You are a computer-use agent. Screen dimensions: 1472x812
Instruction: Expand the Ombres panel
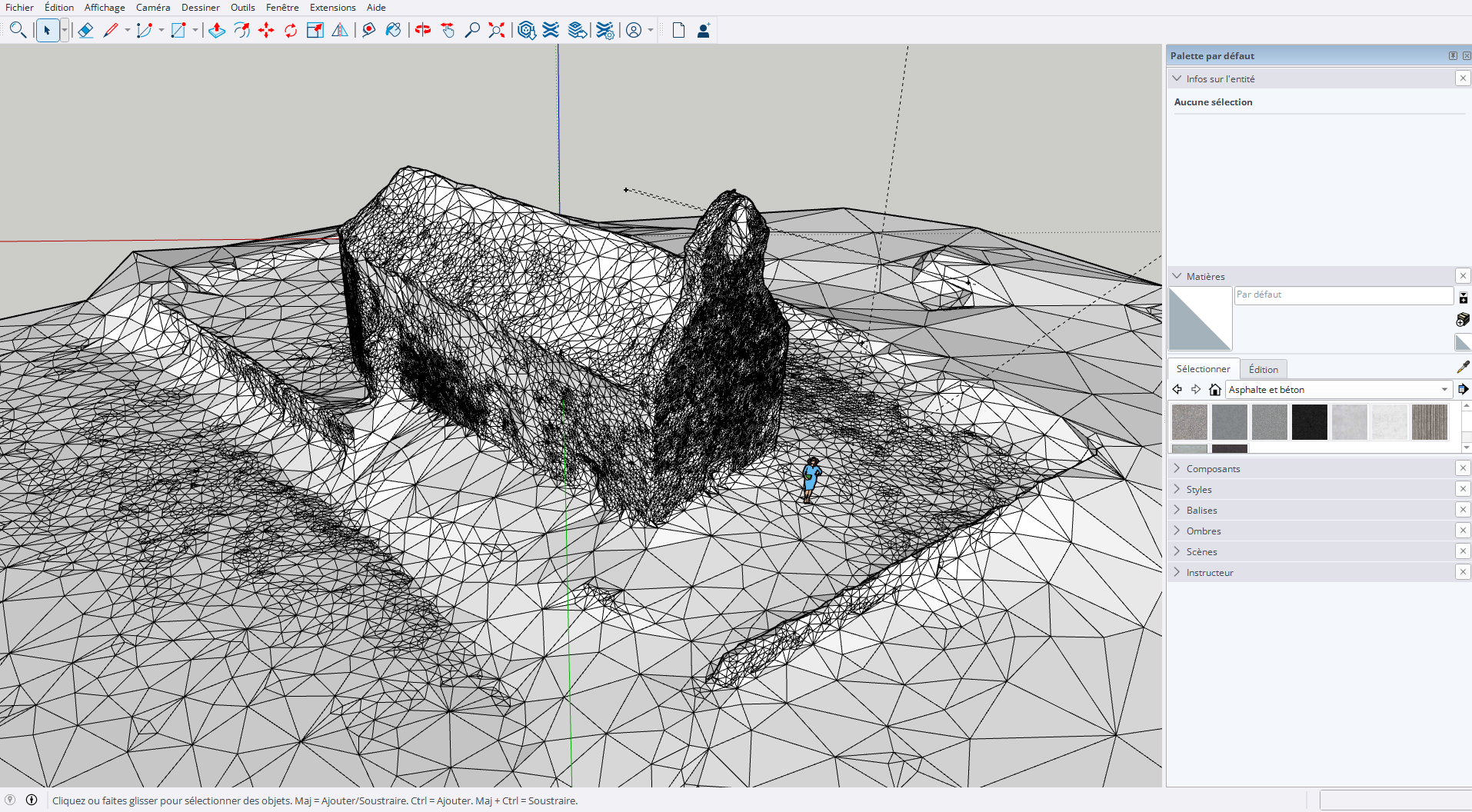1203,531
